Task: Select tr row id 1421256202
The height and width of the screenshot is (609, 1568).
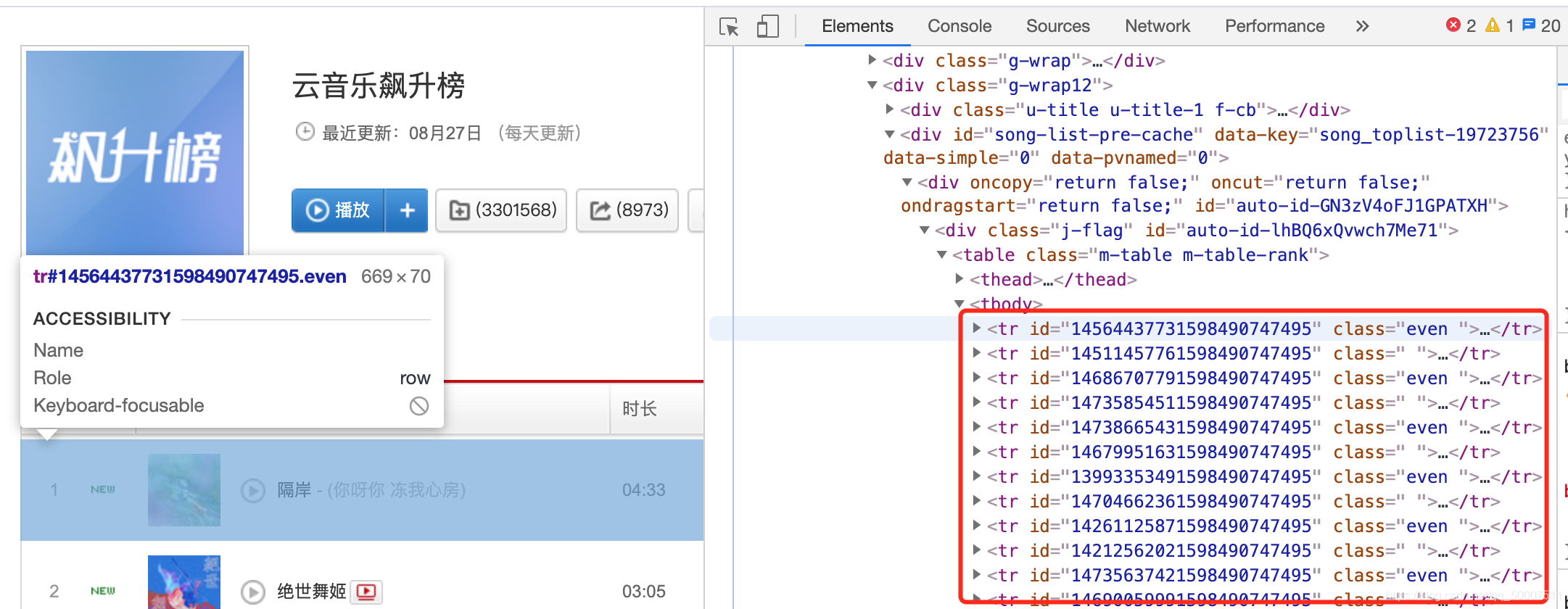Action: [1243, 550]
